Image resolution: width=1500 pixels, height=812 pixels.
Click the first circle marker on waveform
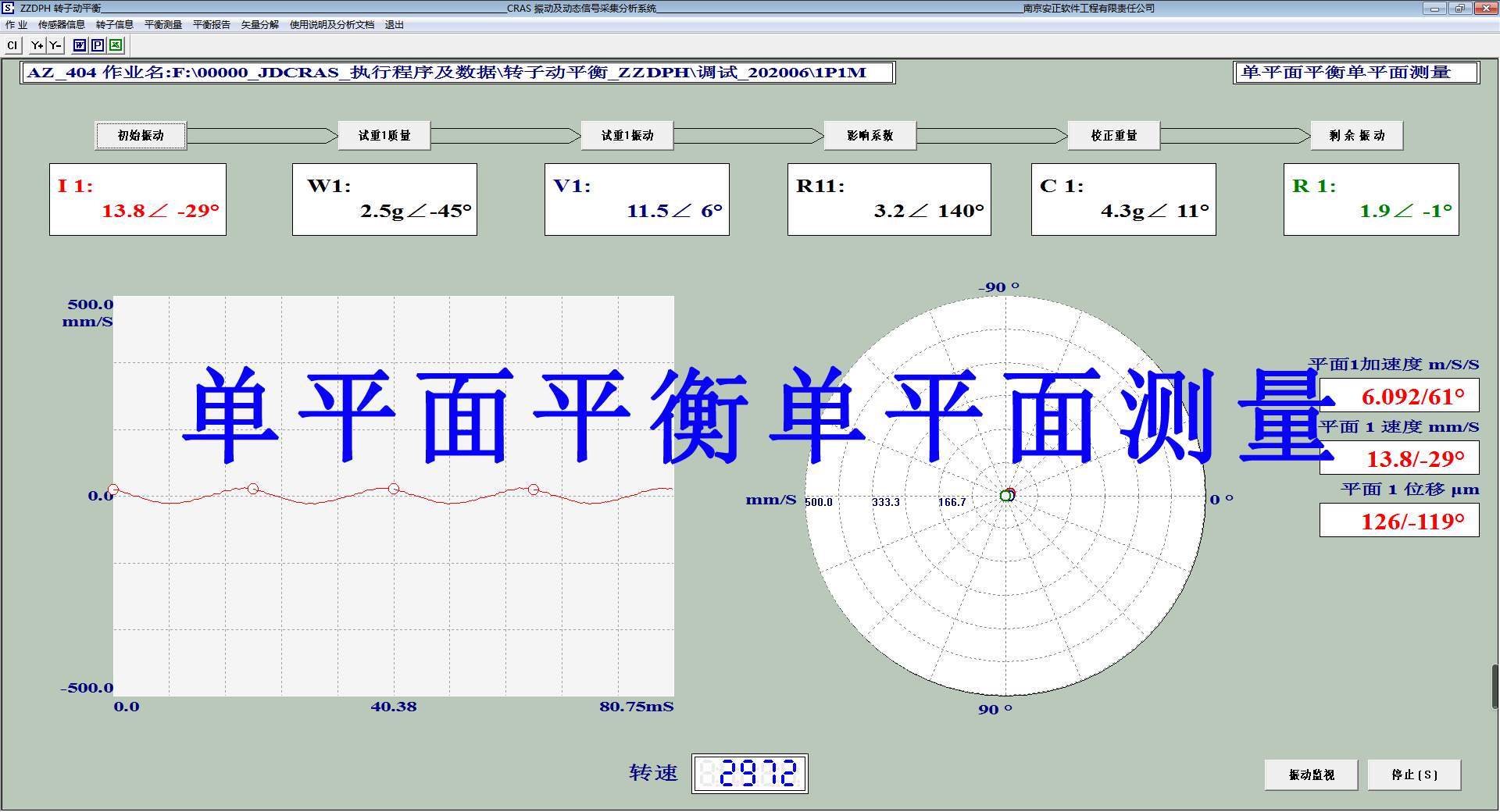click(113, 490)
